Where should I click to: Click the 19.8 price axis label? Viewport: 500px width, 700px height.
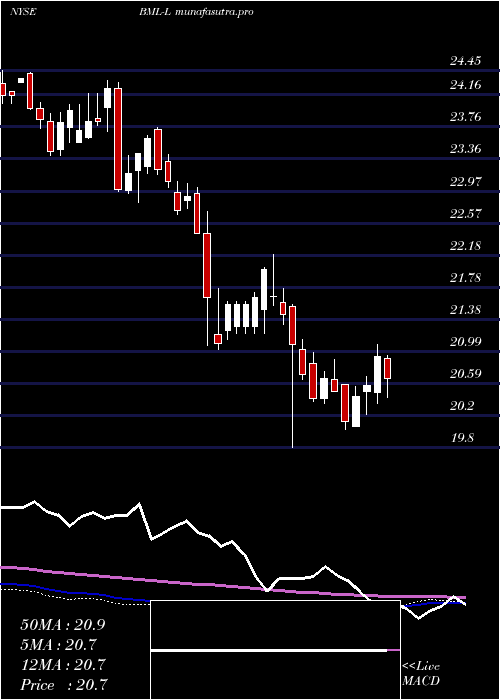click(x=462, y=438)
